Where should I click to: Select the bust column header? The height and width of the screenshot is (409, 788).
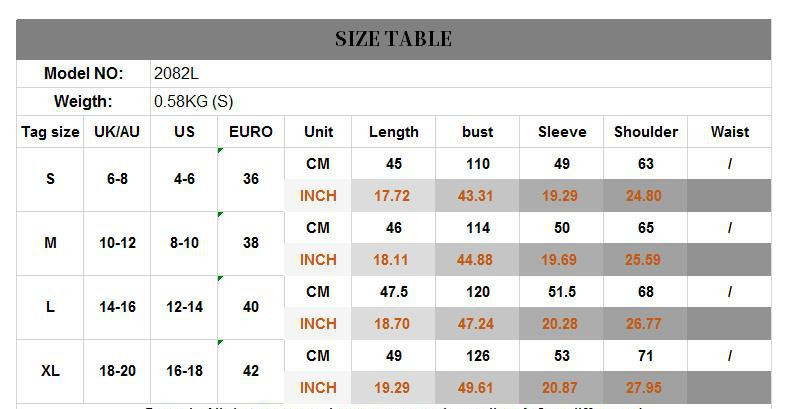click(478, 132)
